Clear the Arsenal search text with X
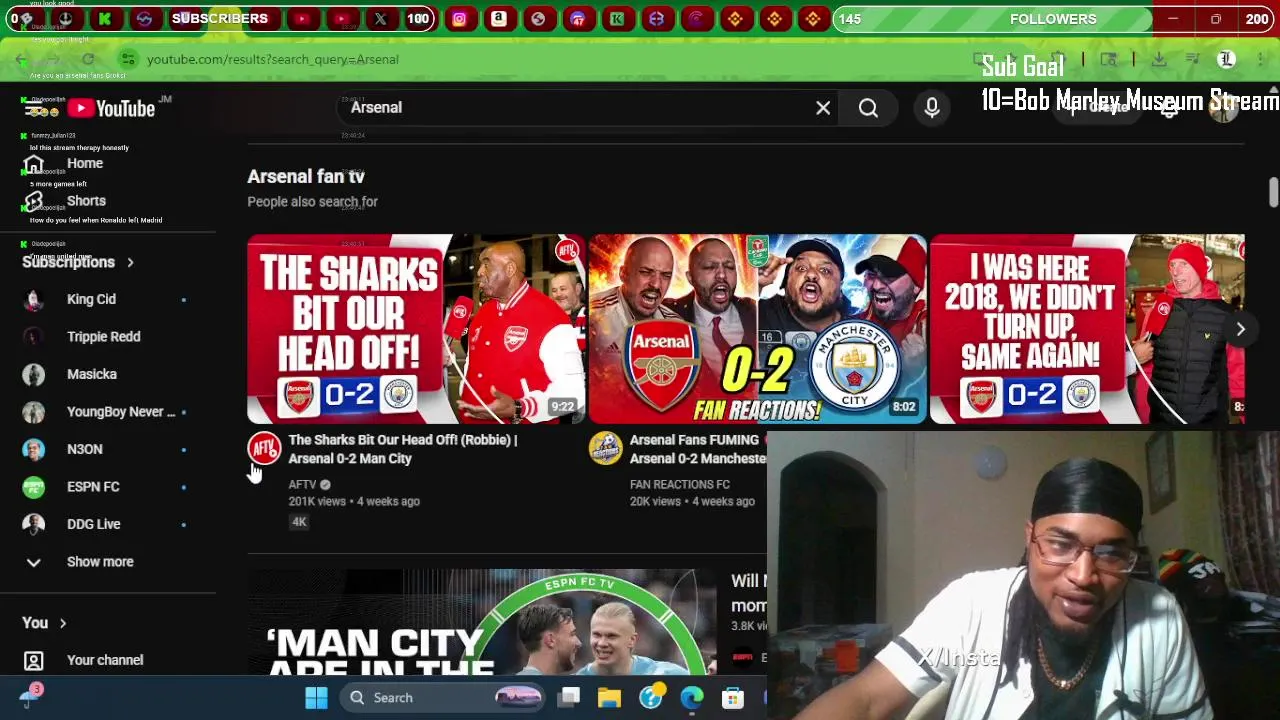 point(823,107)
